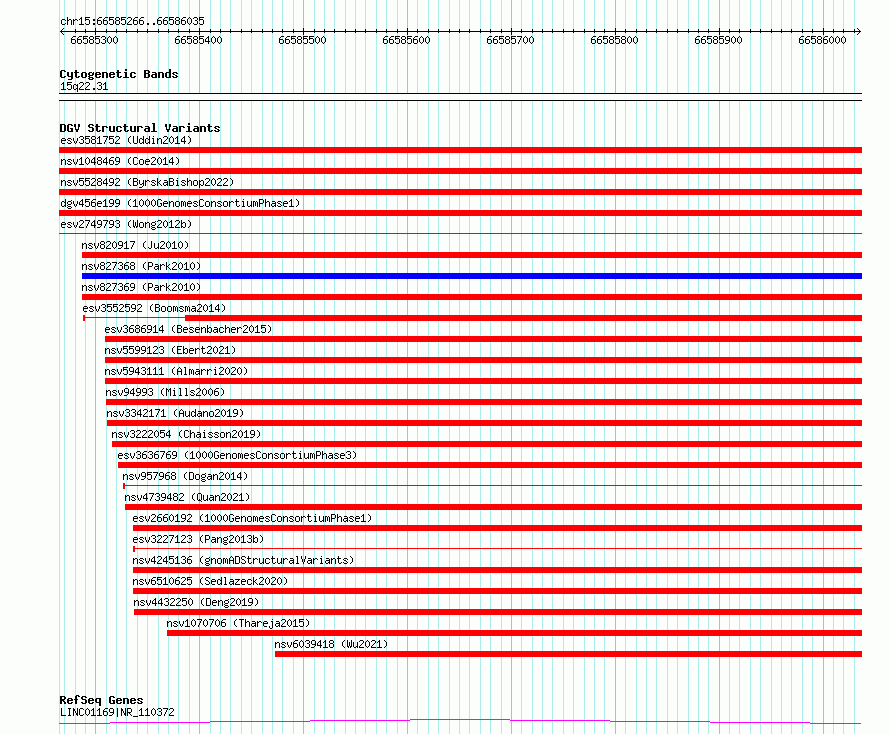Open esv3686914 (Besenbacher2015) label
890x734 pixels.
(188, 329)
